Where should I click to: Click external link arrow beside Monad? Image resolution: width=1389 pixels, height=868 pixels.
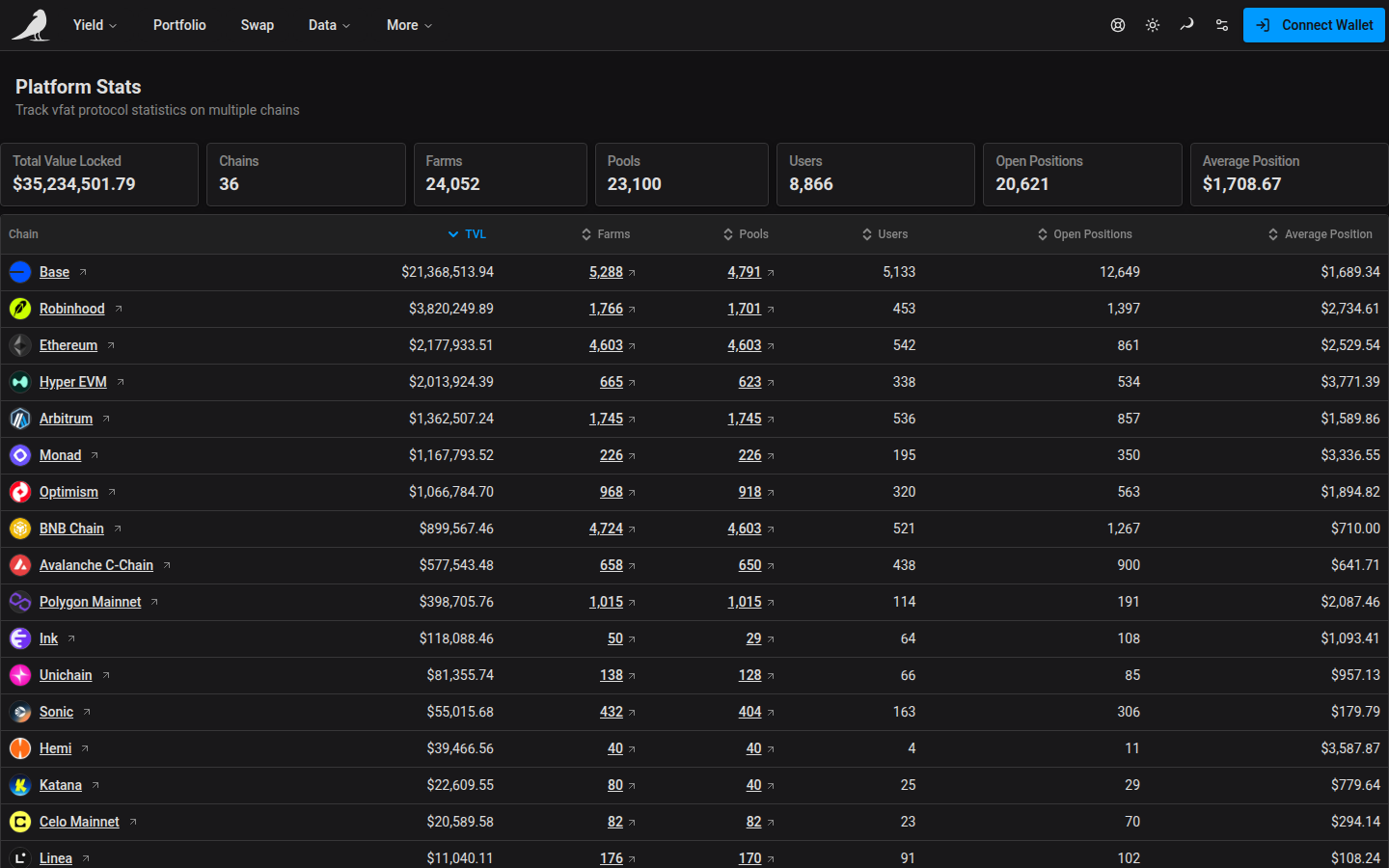tap(95, 455)
